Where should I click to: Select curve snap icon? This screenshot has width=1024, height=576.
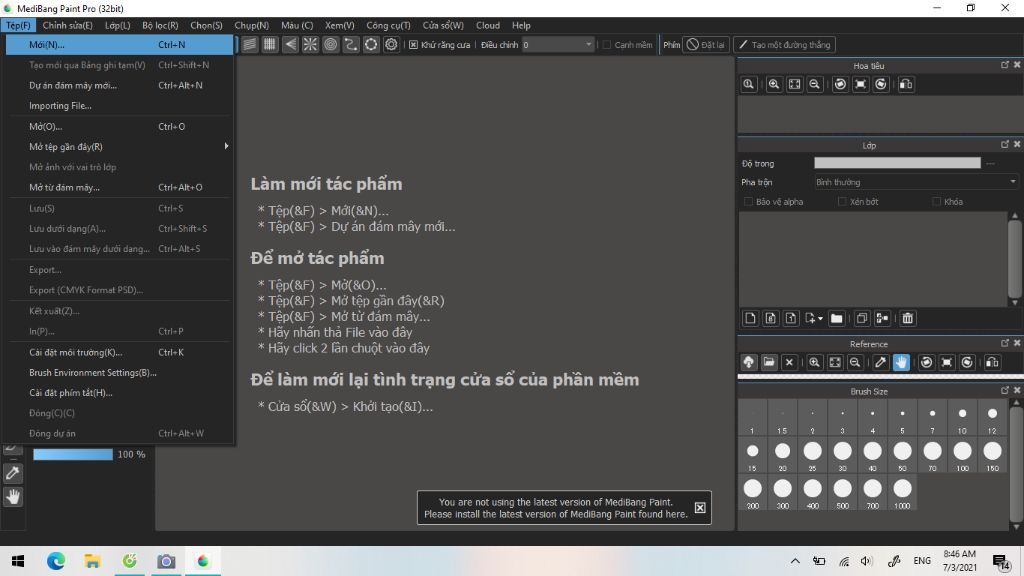pos(351,44)
